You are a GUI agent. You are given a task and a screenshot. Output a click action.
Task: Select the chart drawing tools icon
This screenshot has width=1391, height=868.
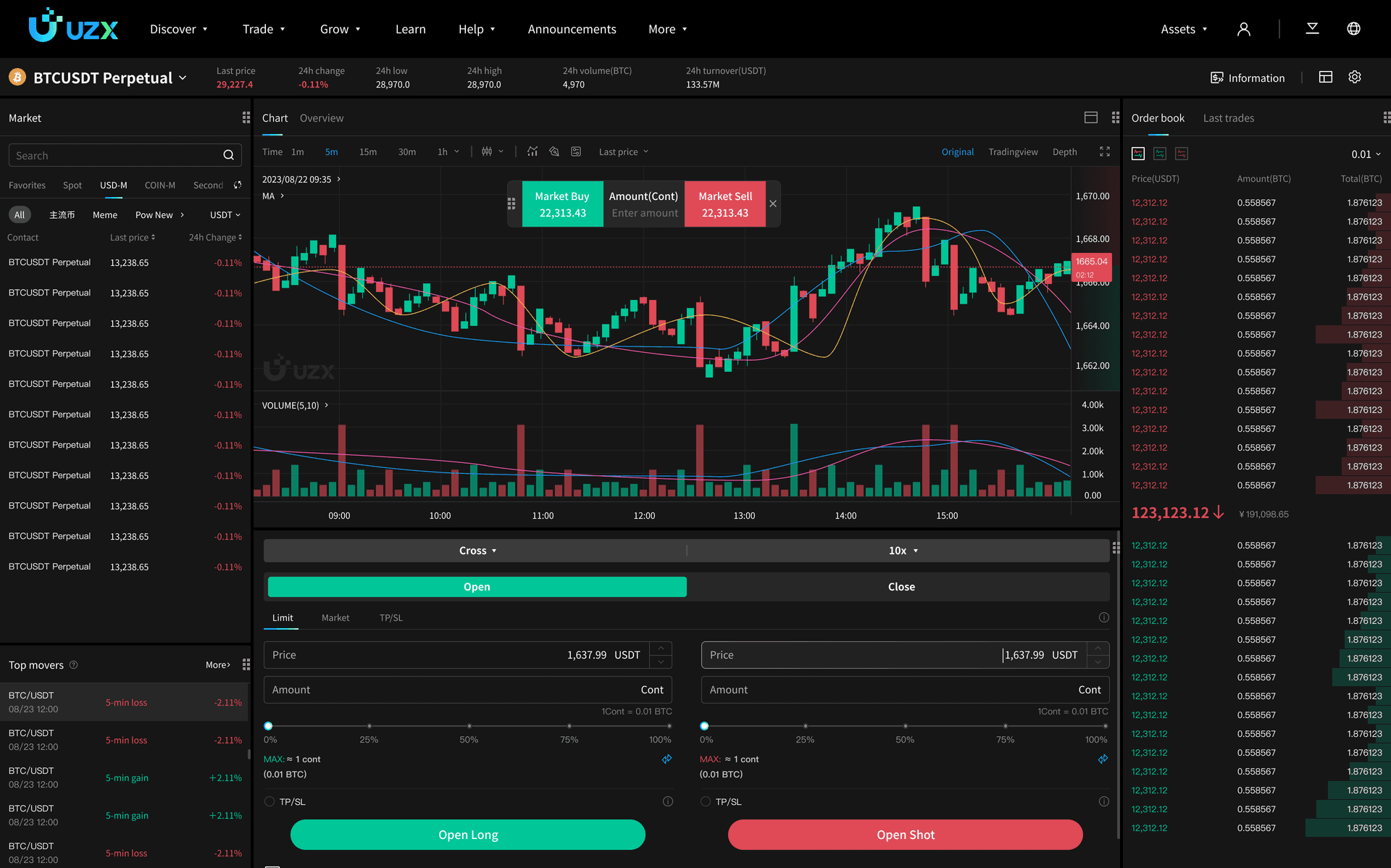point(554,151)
